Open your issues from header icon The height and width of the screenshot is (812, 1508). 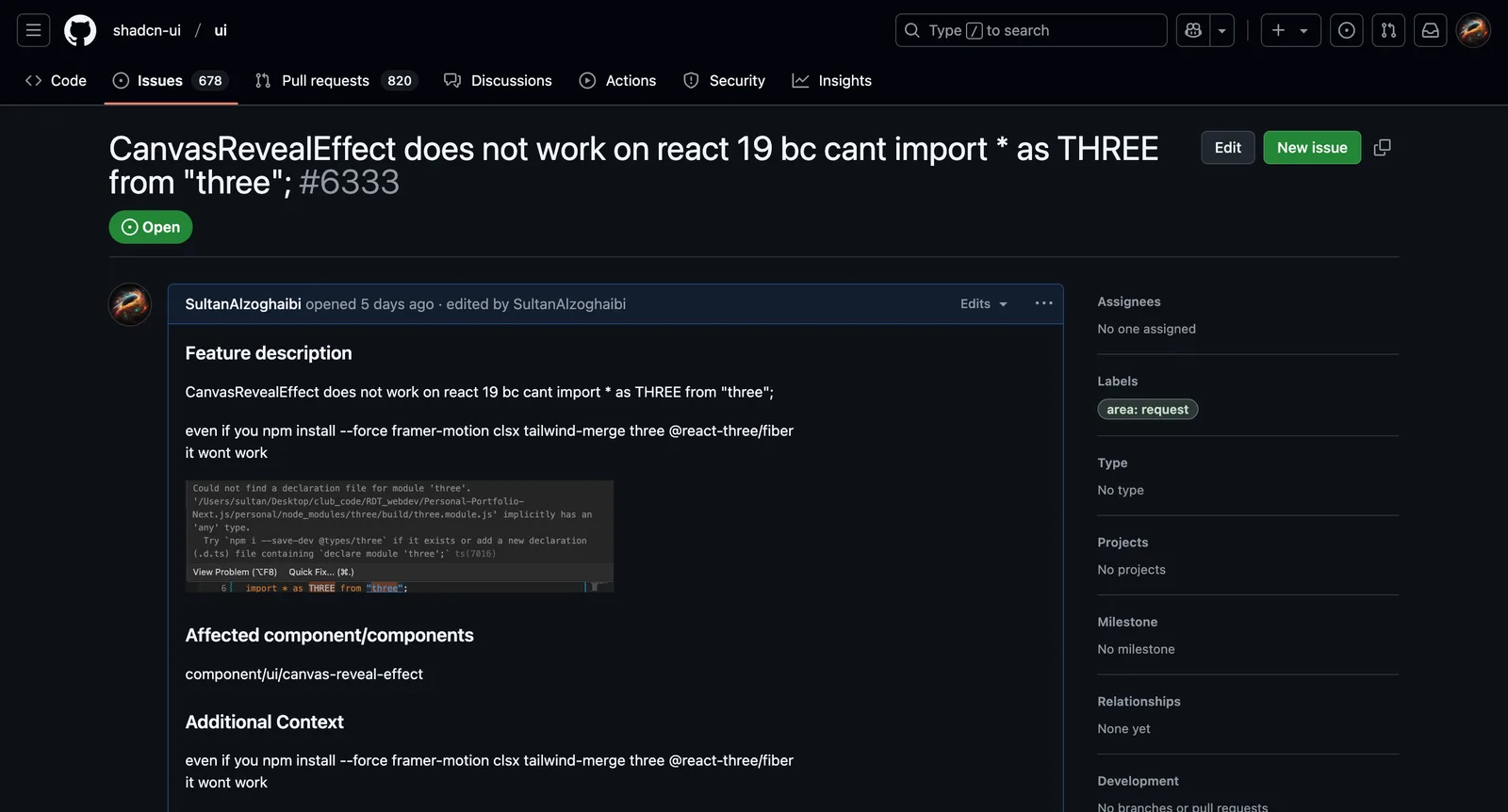1347,30
